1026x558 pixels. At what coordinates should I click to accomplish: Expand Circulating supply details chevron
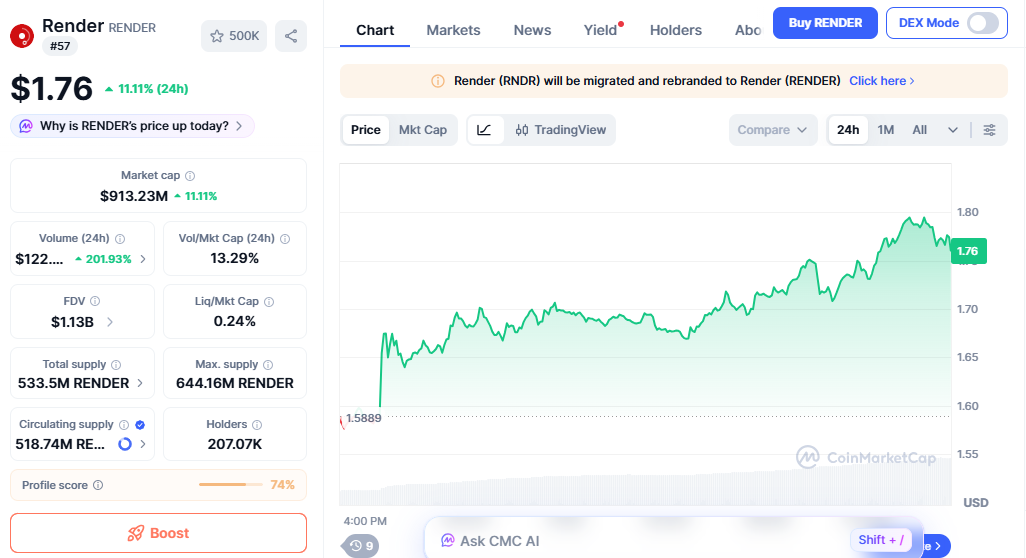pos(143,444)
